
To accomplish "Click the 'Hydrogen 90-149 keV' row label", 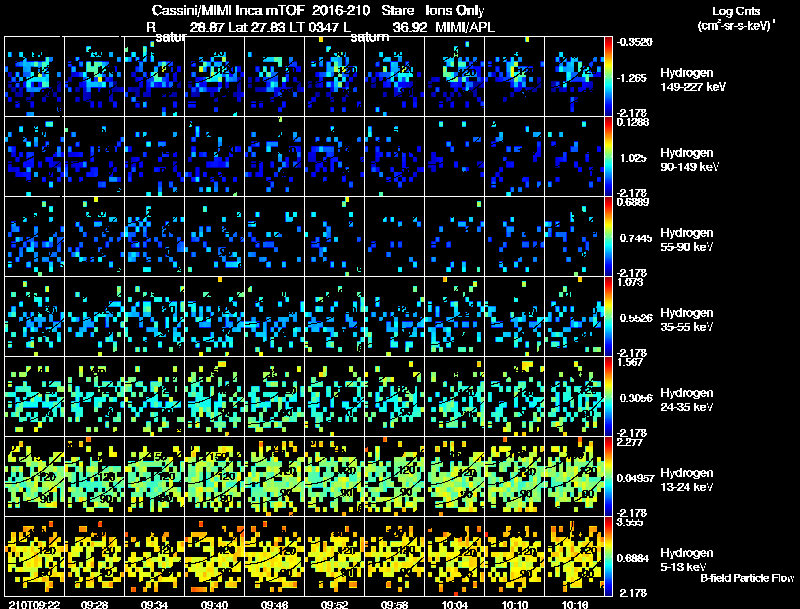I will point(689,160).
